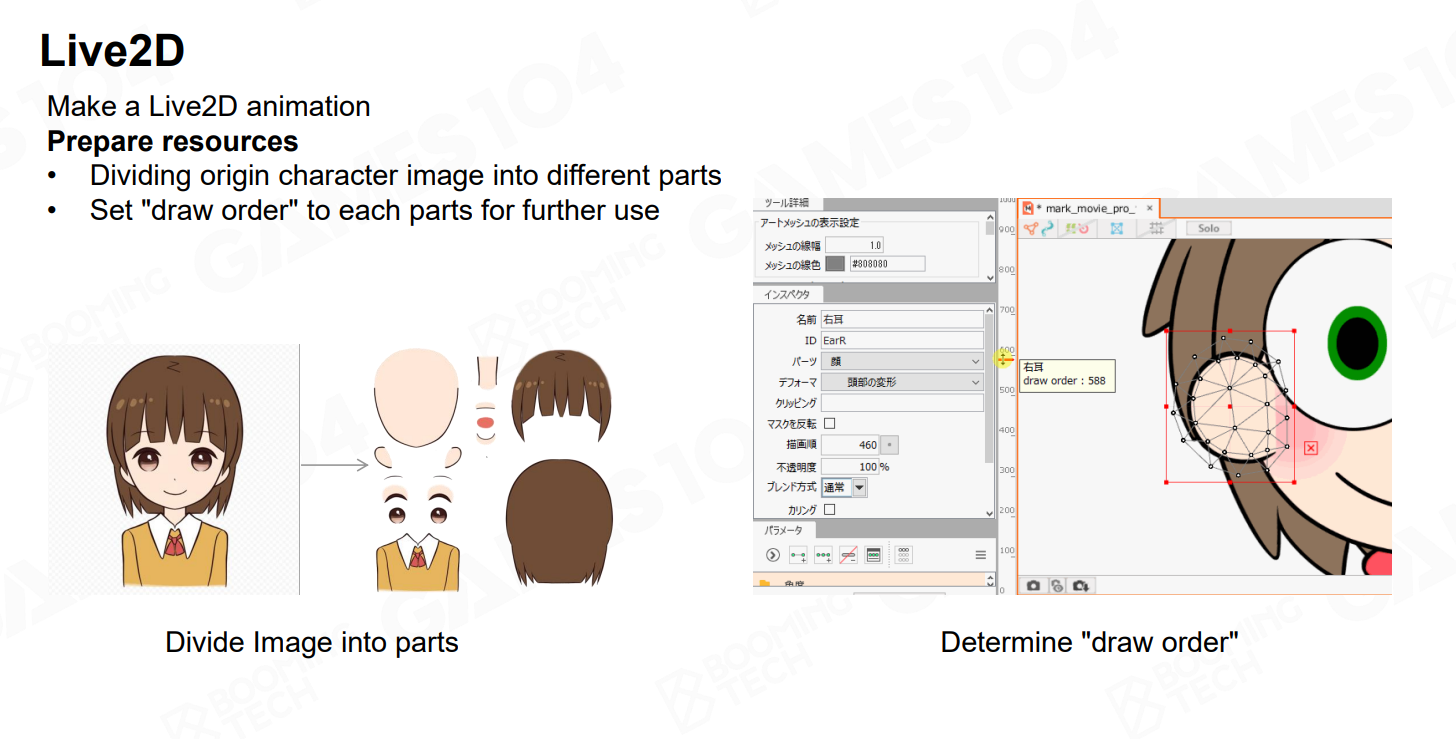The height and width of the screenshot is (739, 1456).
Task: Click the ID field containing EarR
Action: point(901,340)
